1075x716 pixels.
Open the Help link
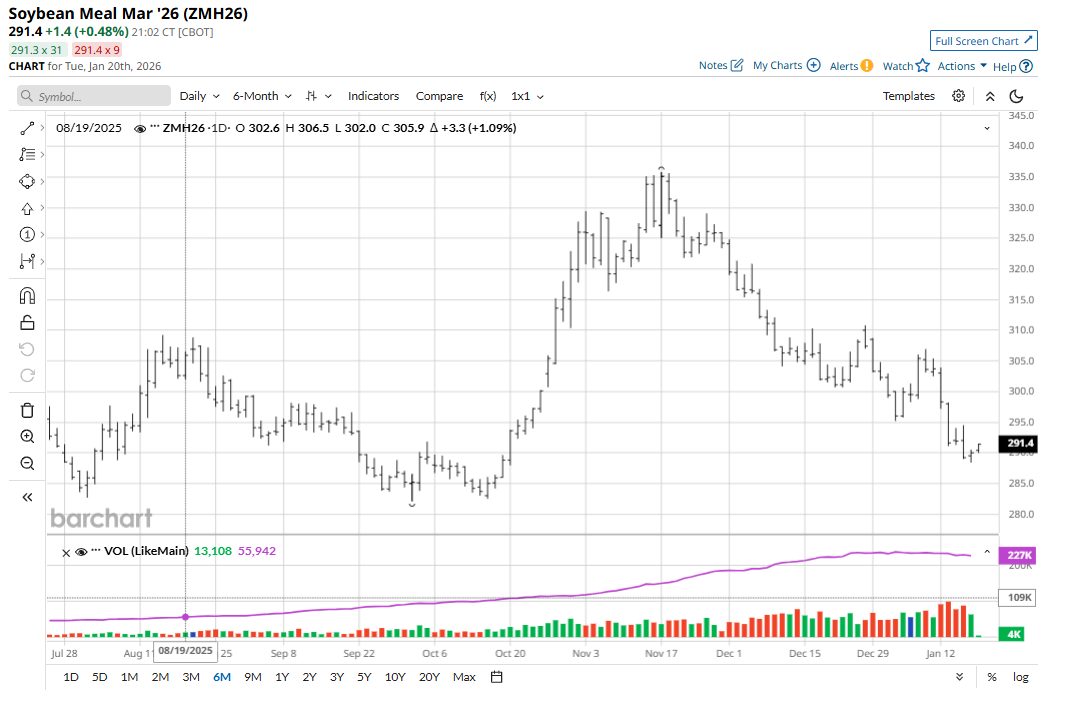pos(1013,67)
